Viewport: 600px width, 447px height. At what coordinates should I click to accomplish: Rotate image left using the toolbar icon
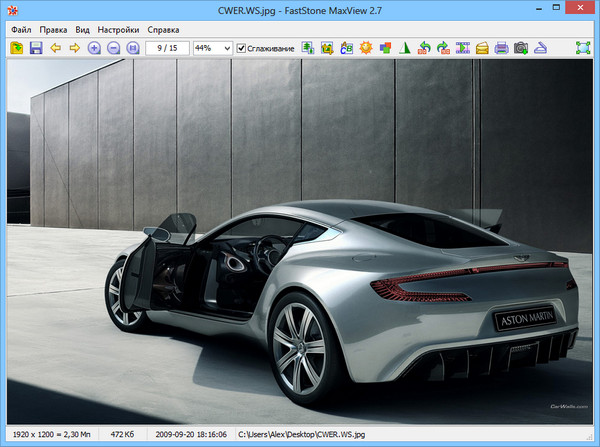coord(424,48)
